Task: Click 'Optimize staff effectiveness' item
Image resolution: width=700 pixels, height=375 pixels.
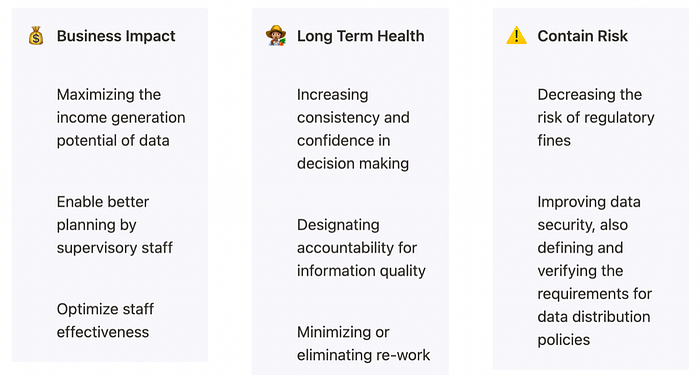Action: pyautogui.click(x=105, y=321)
